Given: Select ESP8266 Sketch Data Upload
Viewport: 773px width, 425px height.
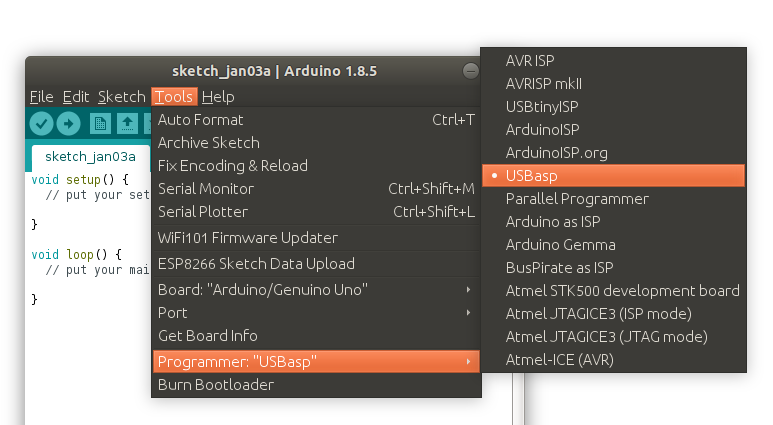Looking at the screenshot, I should click(x=316, y=264).
